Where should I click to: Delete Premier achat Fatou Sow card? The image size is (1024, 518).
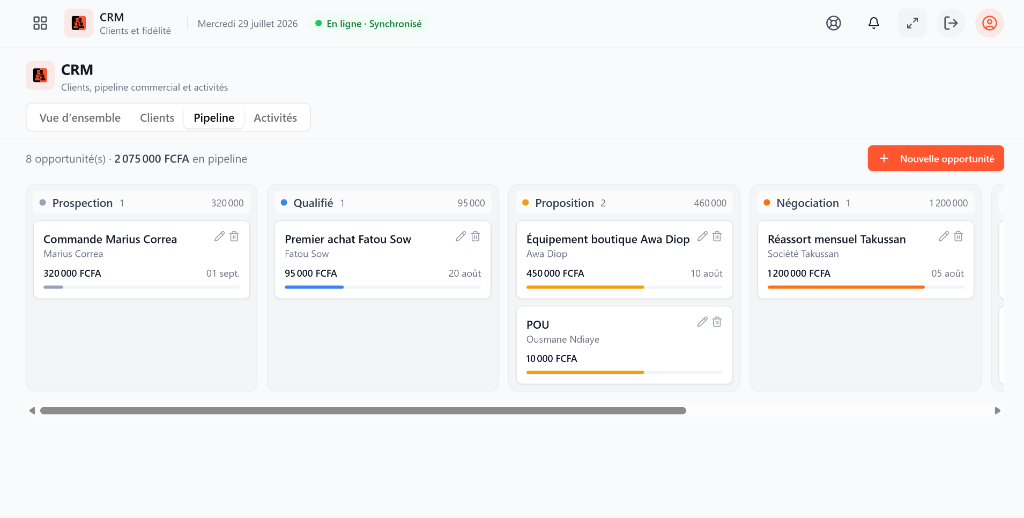(475, 236)
